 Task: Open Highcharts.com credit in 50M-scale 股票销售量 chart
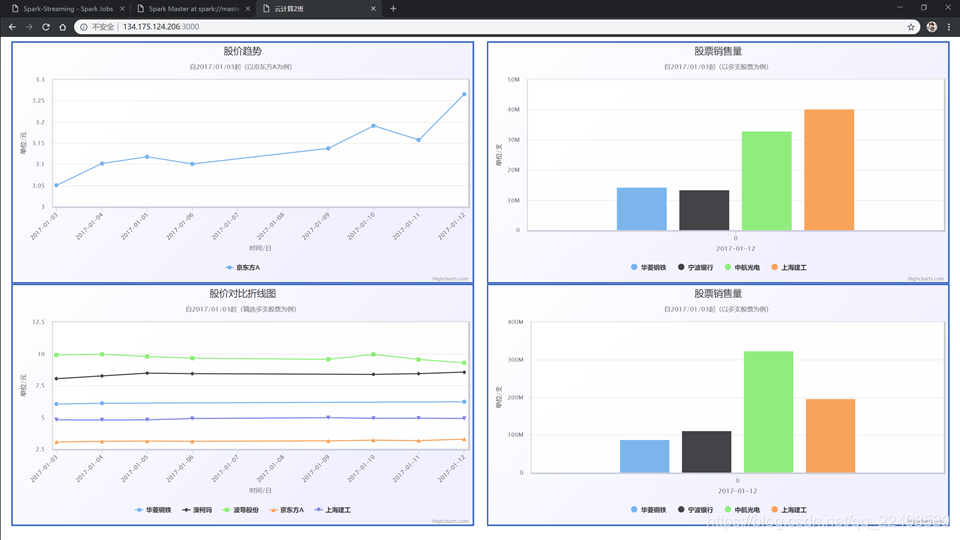pos(926,279)
